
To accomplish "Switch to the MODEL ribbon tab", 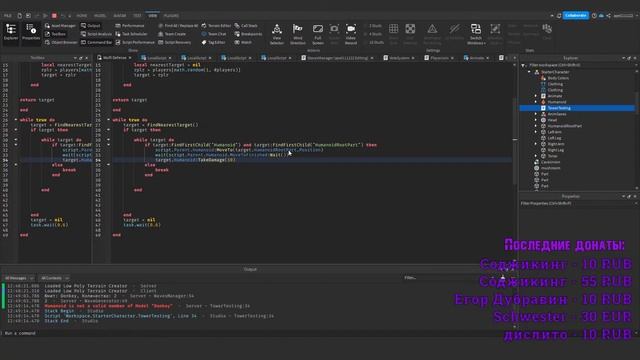I will point(100,16).
